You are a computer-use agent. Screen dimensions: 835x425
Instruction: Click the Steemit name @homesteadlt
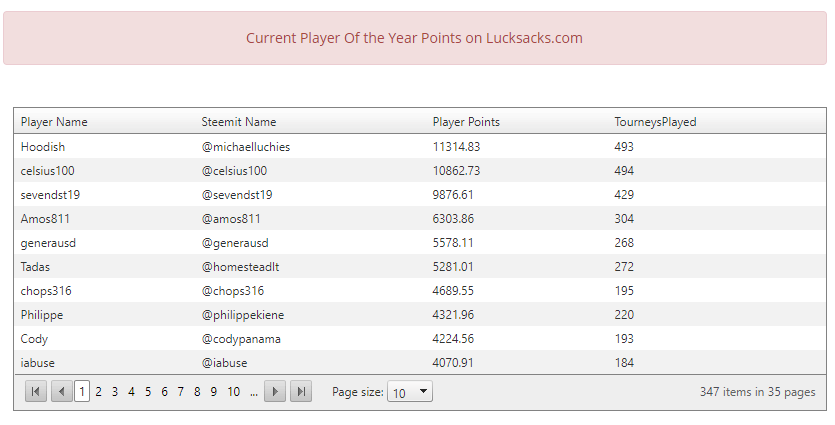click(240, 267)
